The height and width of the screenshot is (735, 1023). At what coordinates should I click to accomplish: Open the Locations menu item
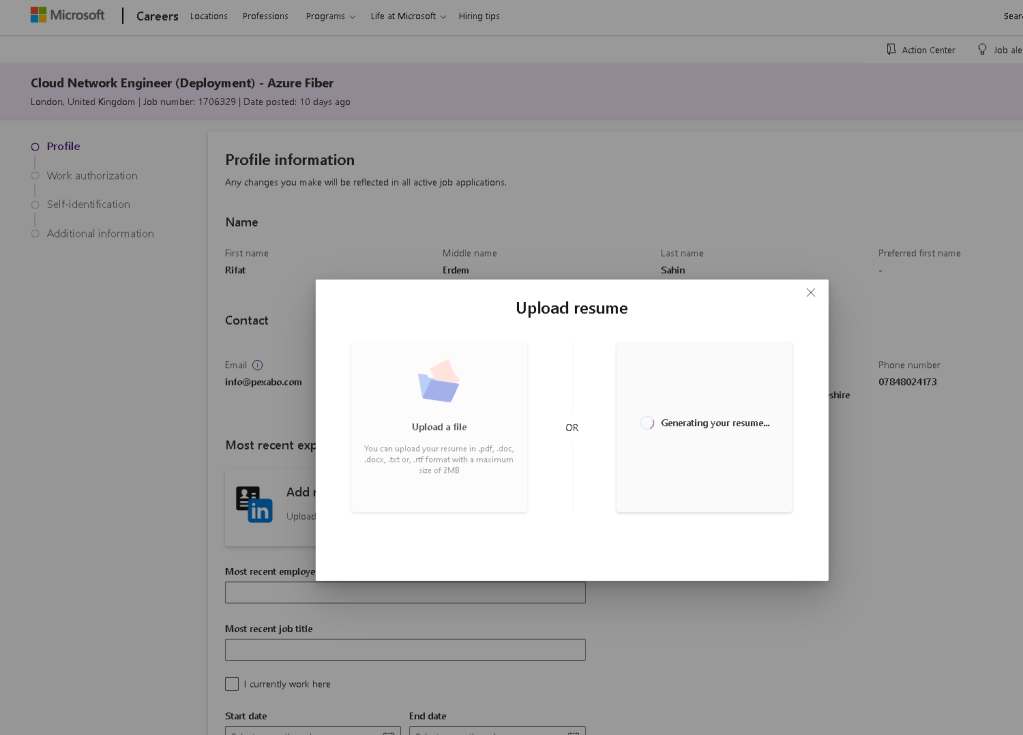[x=209, y=16]
